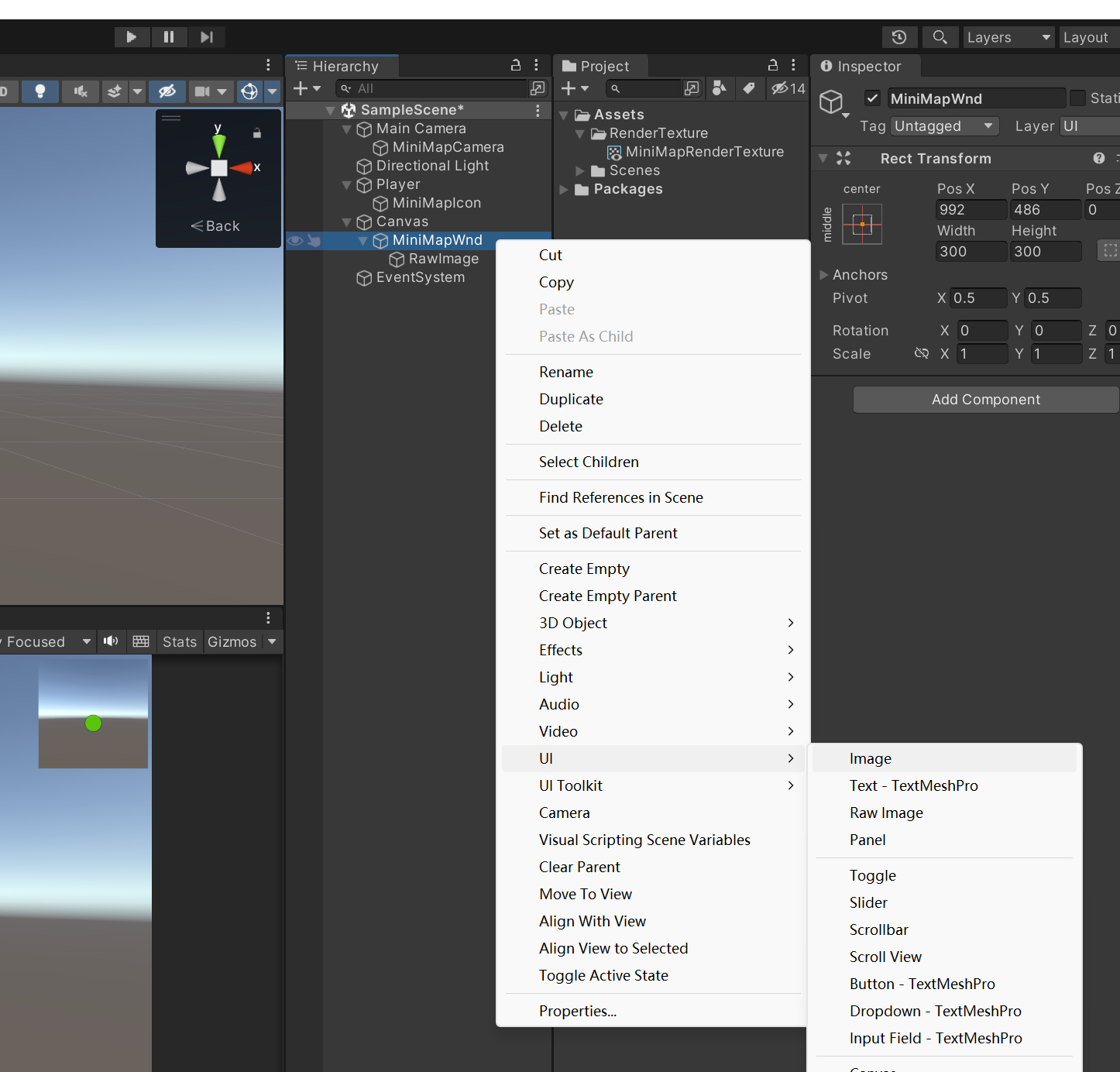1120x1072 pixels.
Task: Select EventSystem in the Hierarchy
Action: tap(420, 277)
